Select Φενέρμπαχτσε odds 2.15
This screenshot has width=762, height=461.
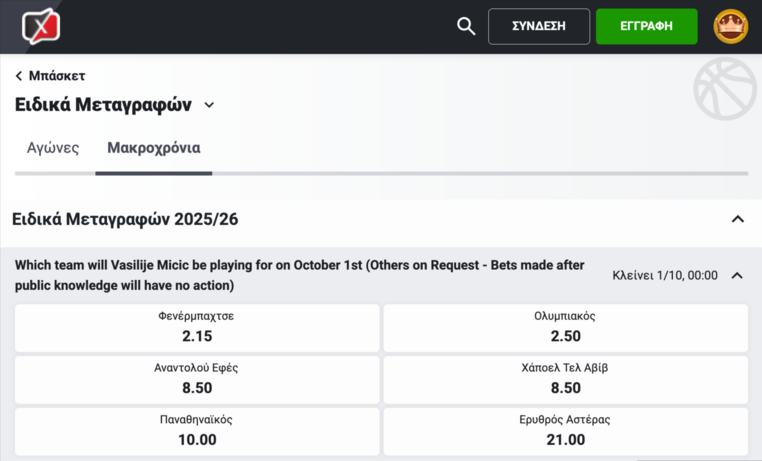coord(197,328)
